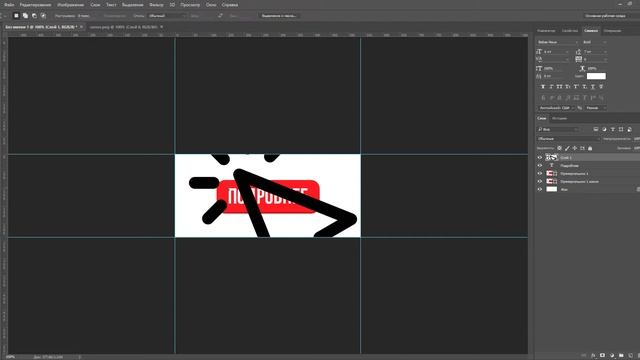640x360 pixels.
Task: Hide the Фон background layer
Action: (x=540, y=189)
